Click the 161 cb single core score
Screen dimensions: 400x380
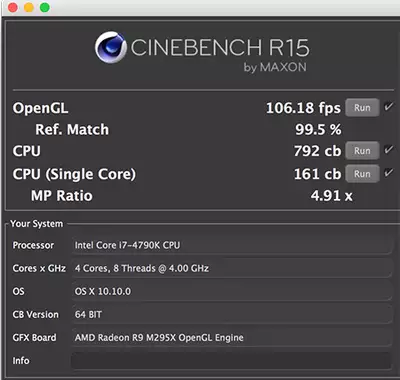(317, 174)
